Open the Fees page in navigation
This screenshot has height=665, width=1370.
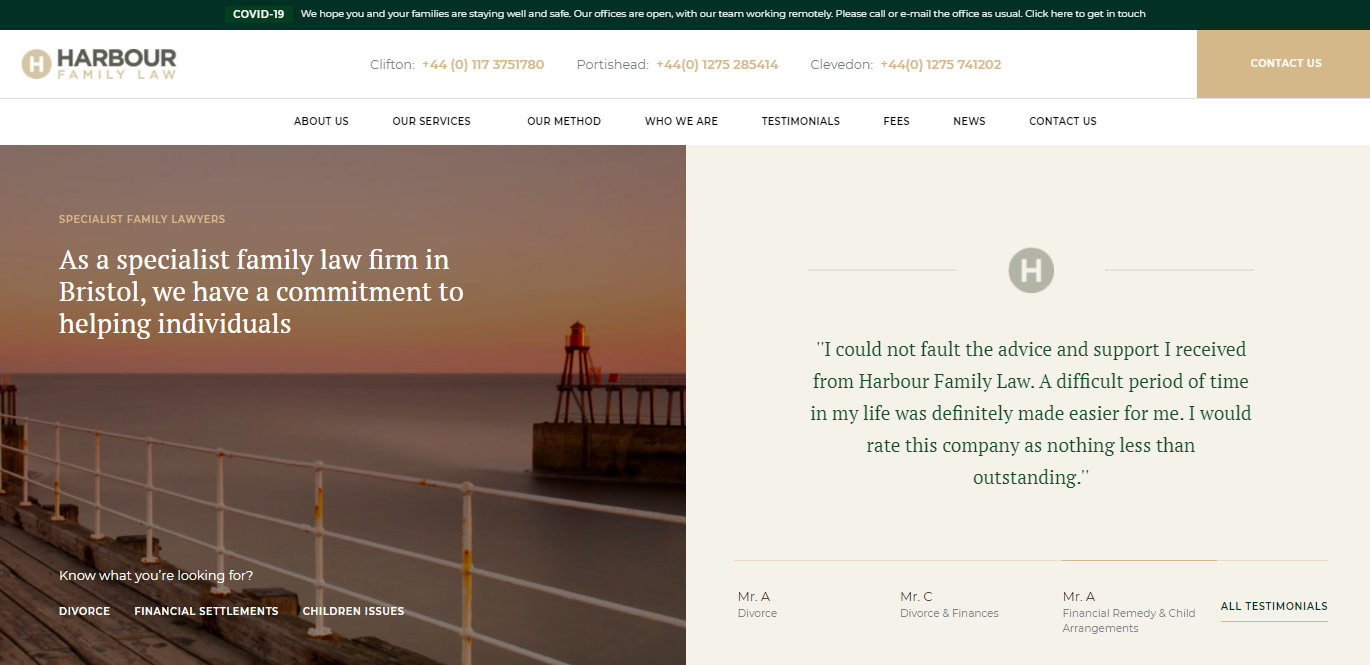897,121
